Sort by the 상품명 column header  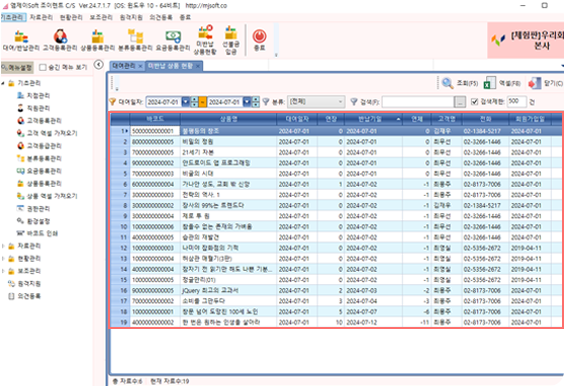tap(228, 119)
